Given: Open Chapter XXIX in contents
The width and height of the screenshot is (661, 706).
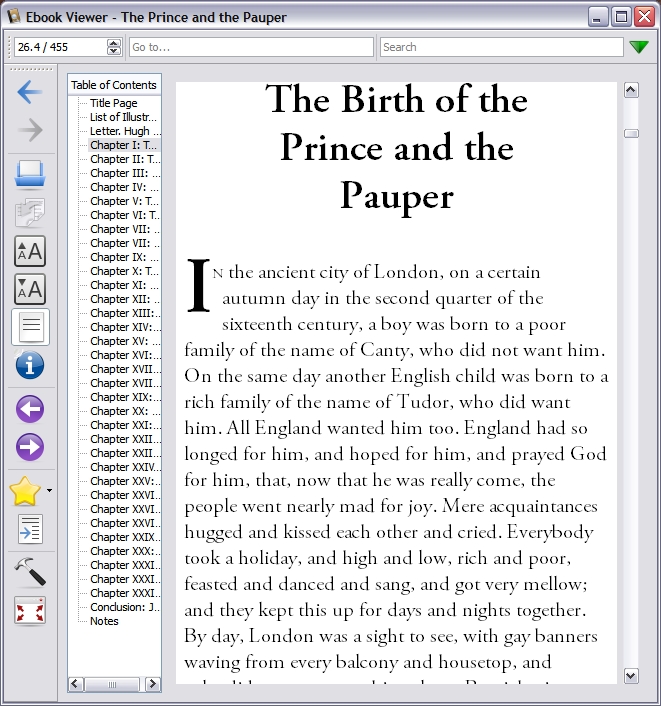Looking at the screenshot, I should click(125, 537).
